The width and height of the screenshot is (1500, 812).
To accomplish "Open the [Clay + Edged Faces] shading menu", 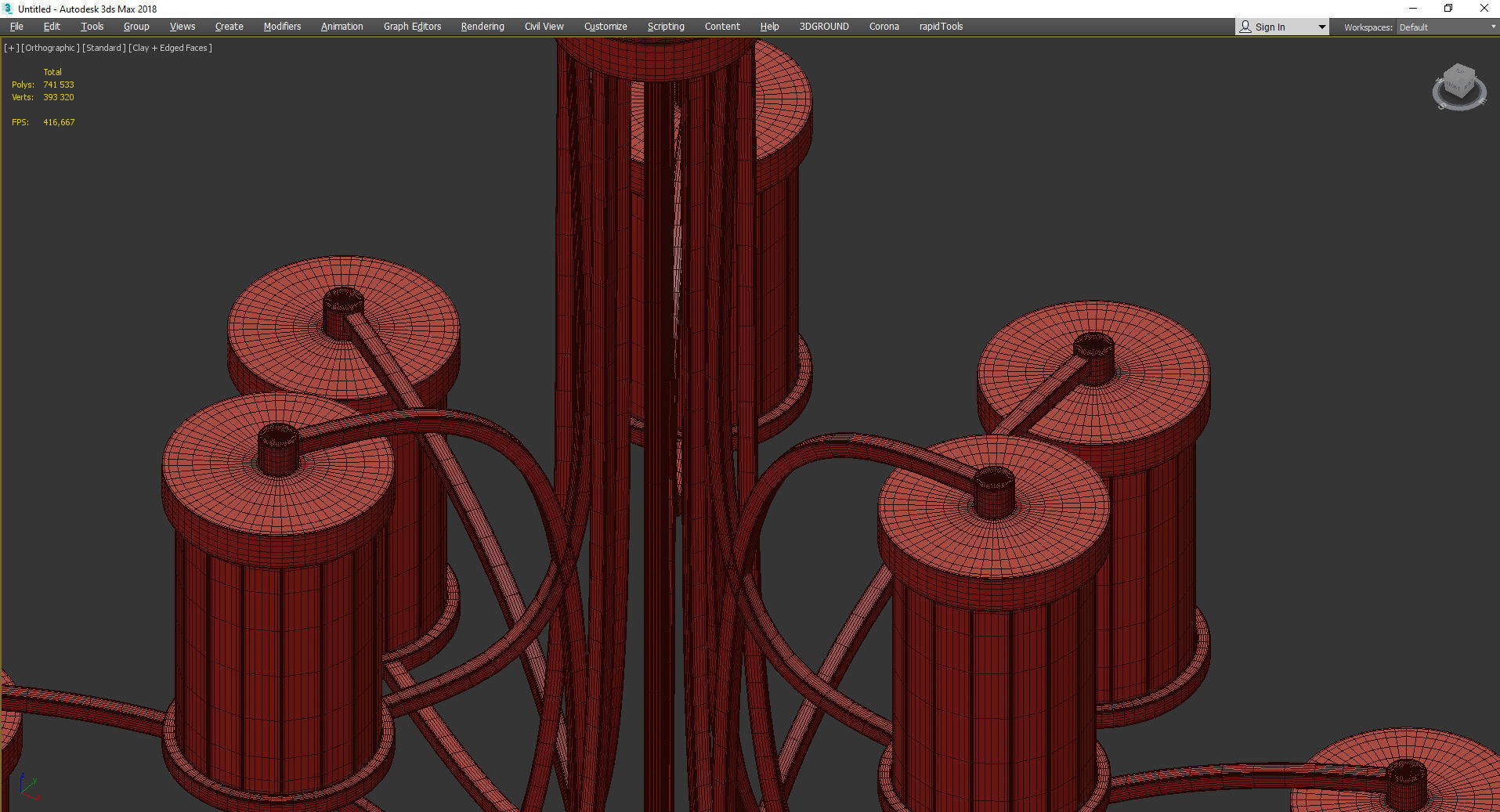I will (x=170, y=48).
